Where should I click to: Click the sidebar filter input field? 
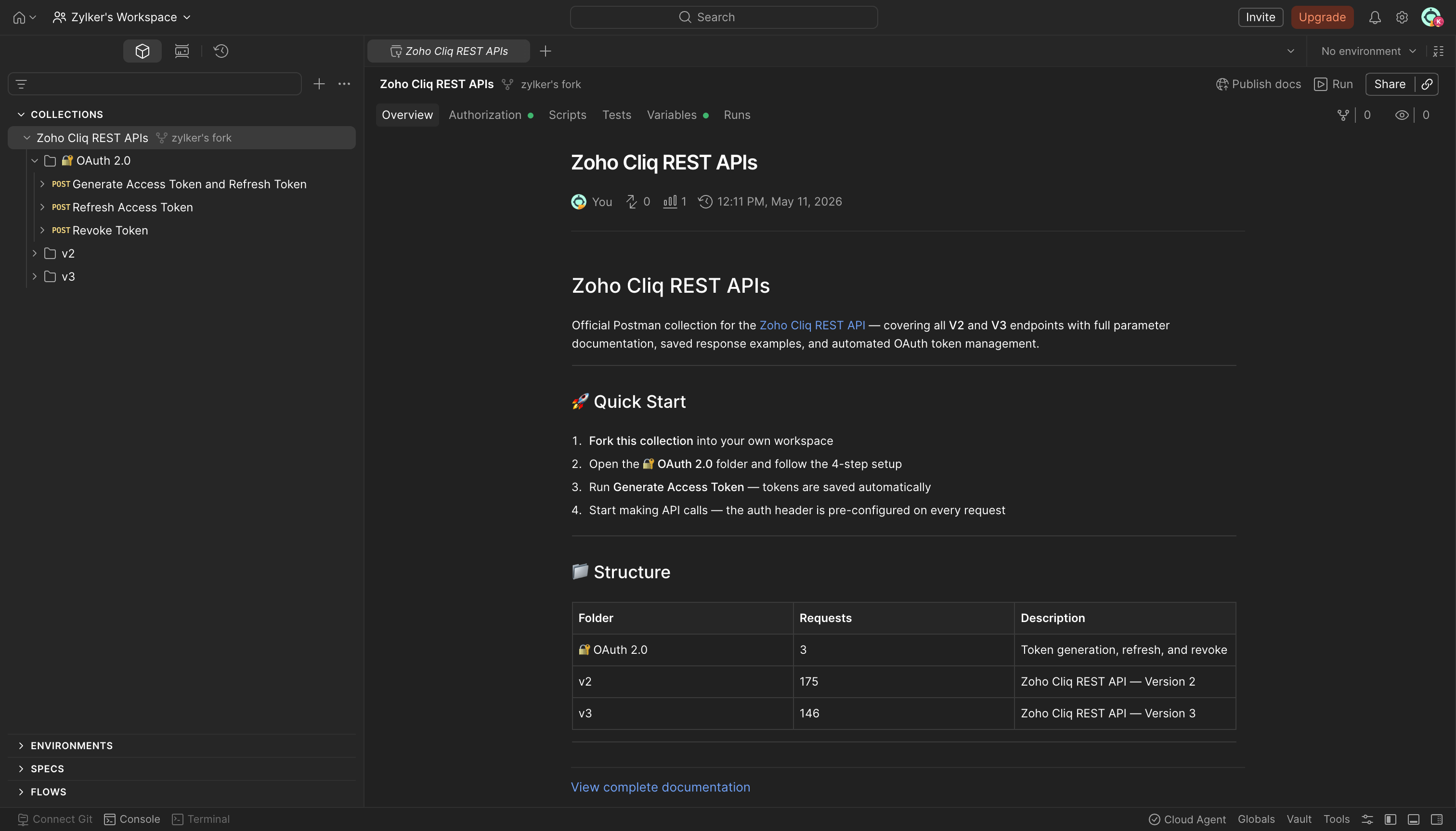click(x=155, y=84)
